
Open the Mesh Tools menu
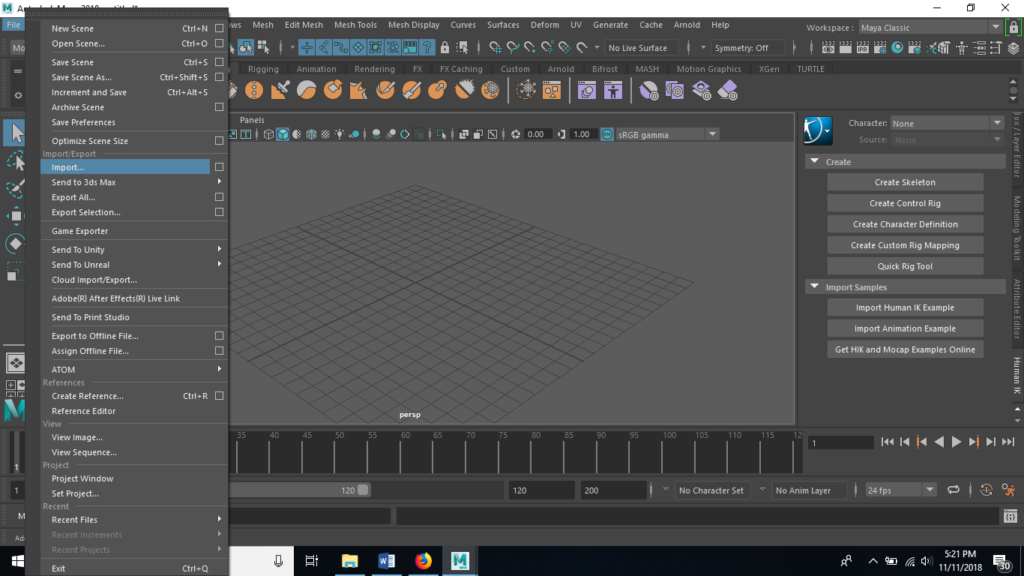(x=355, y=25)
